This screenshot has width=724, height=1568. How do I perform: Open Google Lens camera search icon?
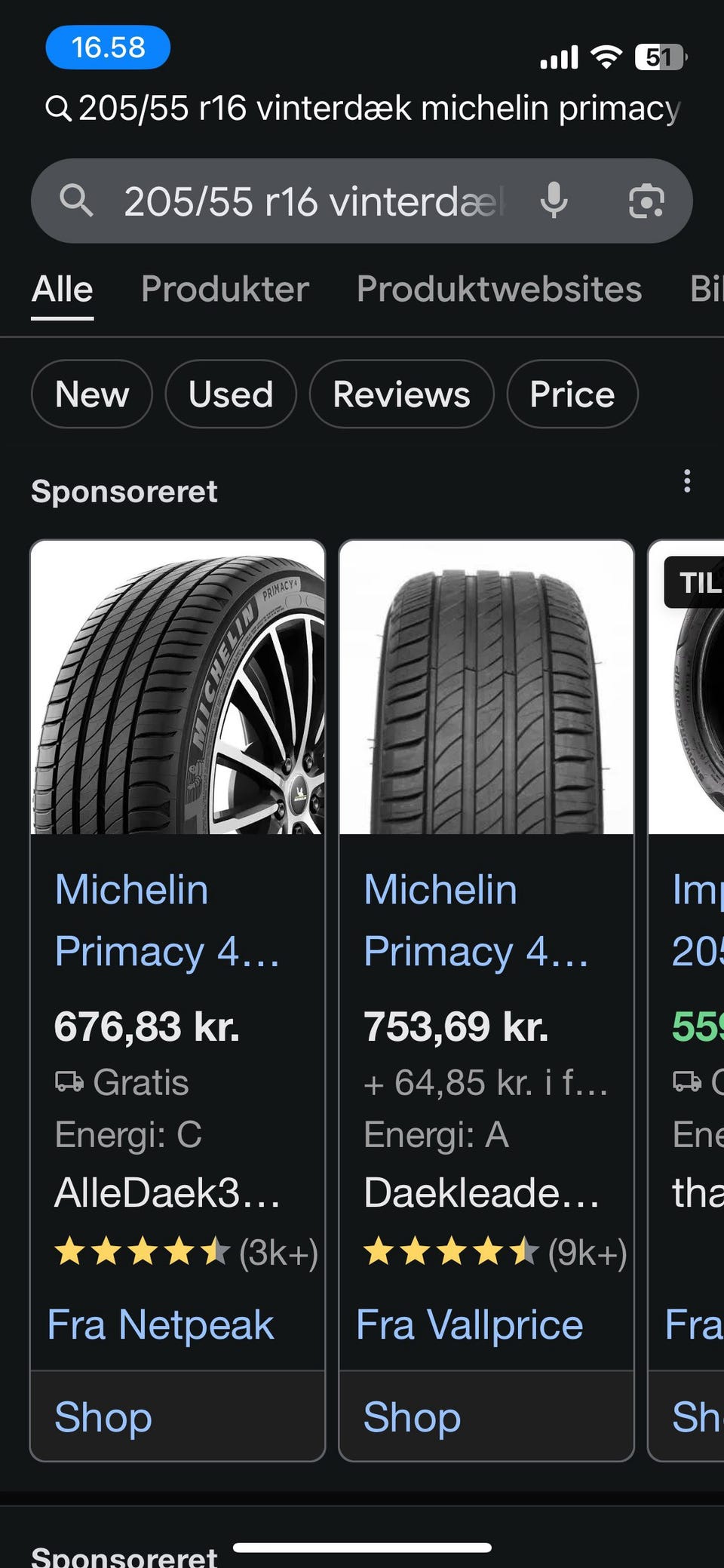point(646,201)
